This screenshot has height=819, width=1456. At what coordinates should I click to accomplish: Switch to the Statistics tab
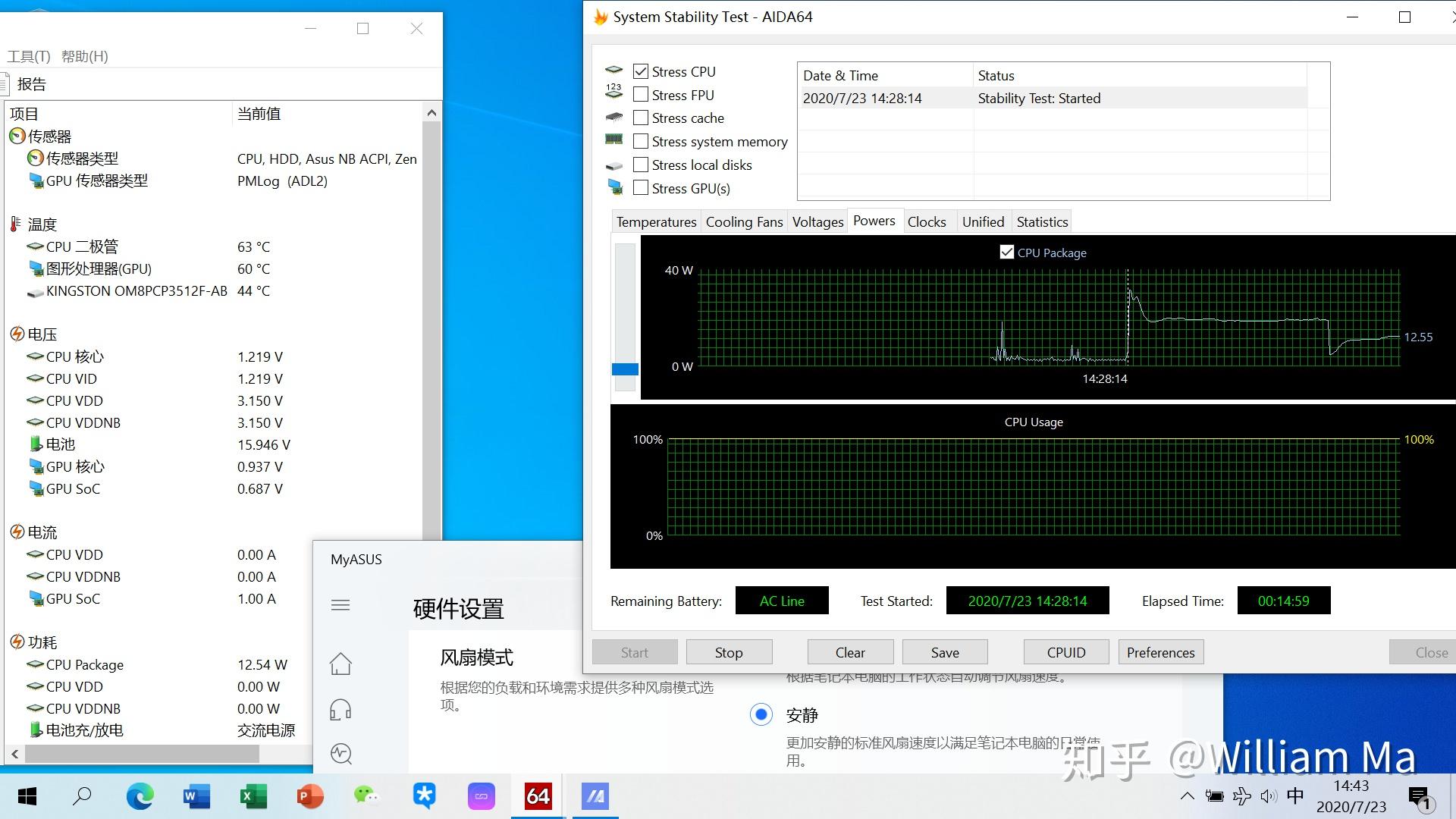pos(1042,221)
